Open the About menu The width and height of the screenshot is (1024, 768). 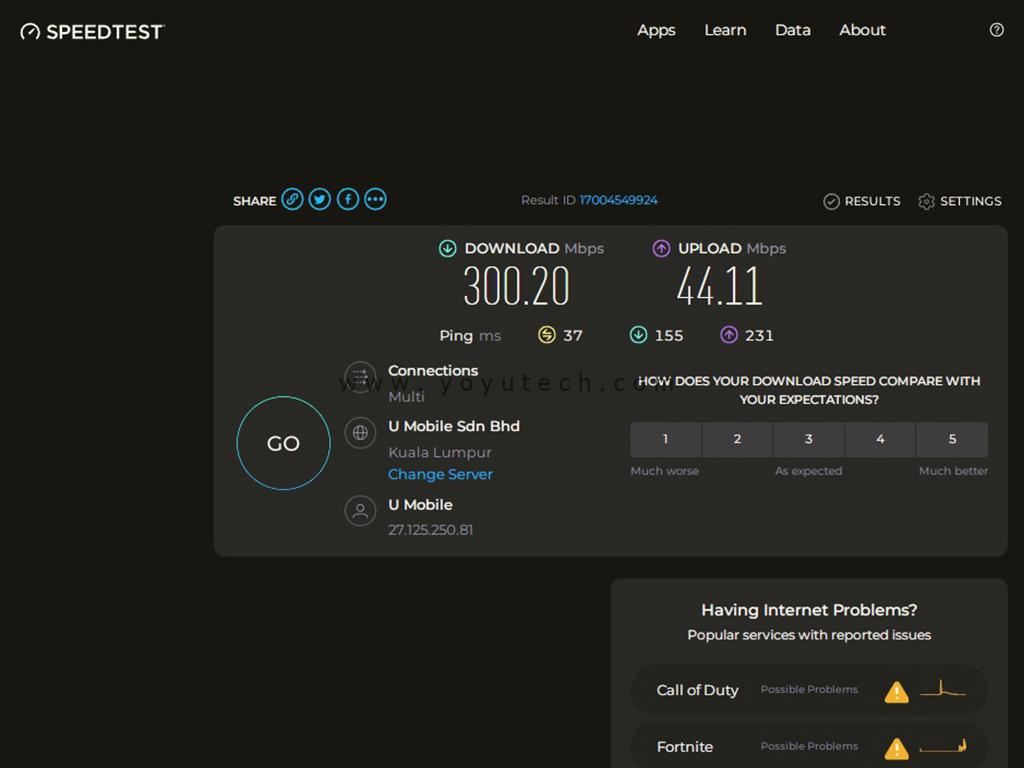[862, 30]
